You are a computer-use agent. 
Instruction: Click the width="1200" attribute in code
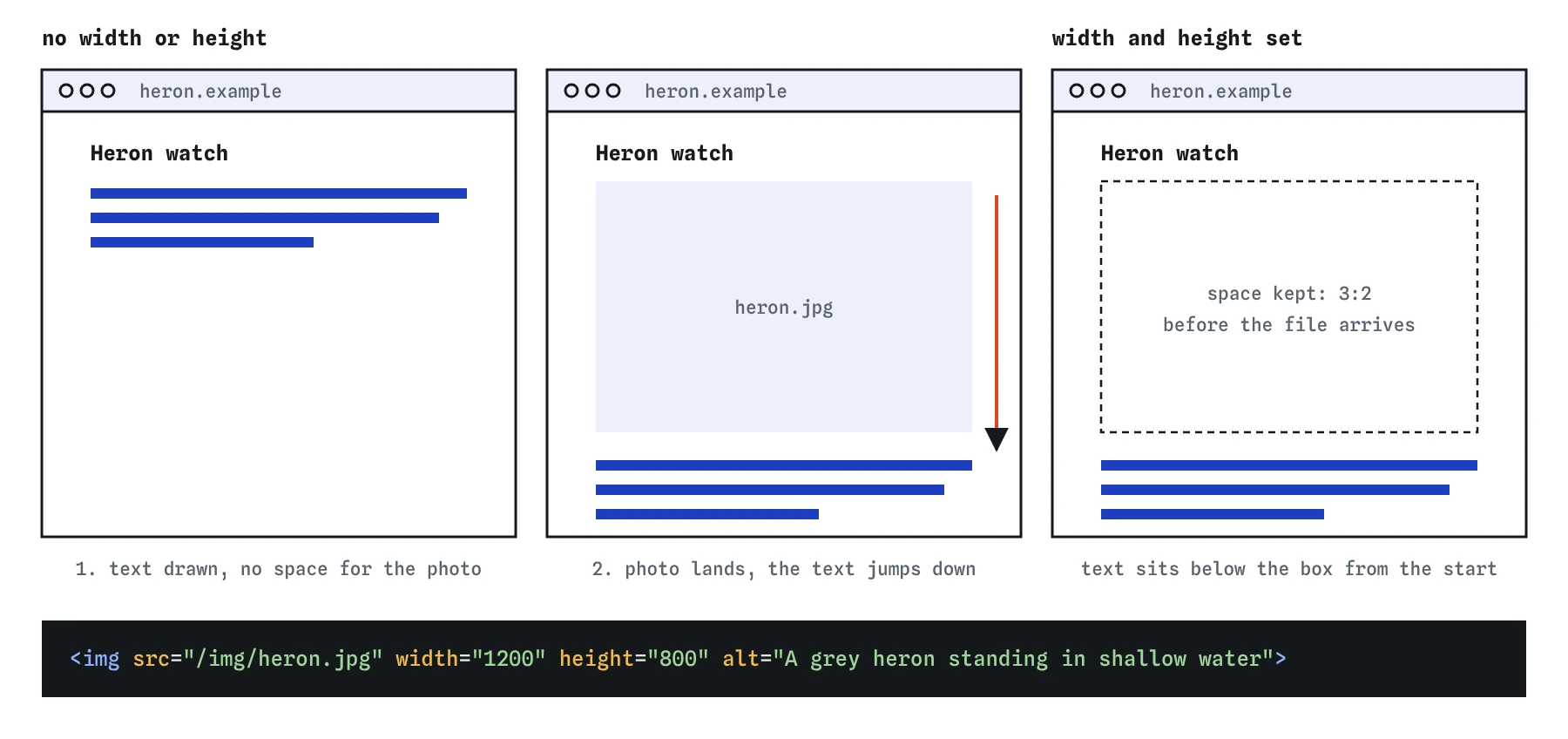(x=470, y=659)
